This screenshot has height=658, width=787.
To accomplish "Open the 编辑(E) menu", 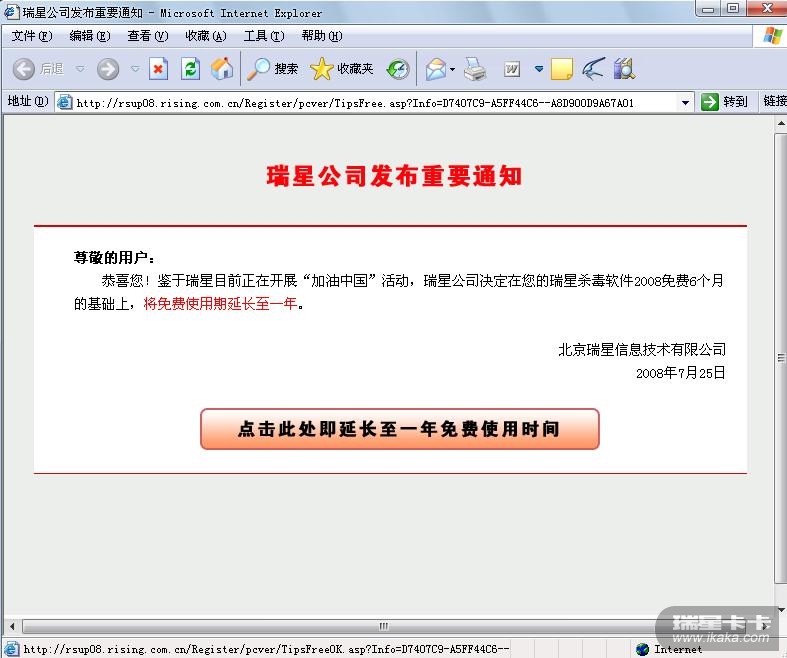I will tap(90, 36).
